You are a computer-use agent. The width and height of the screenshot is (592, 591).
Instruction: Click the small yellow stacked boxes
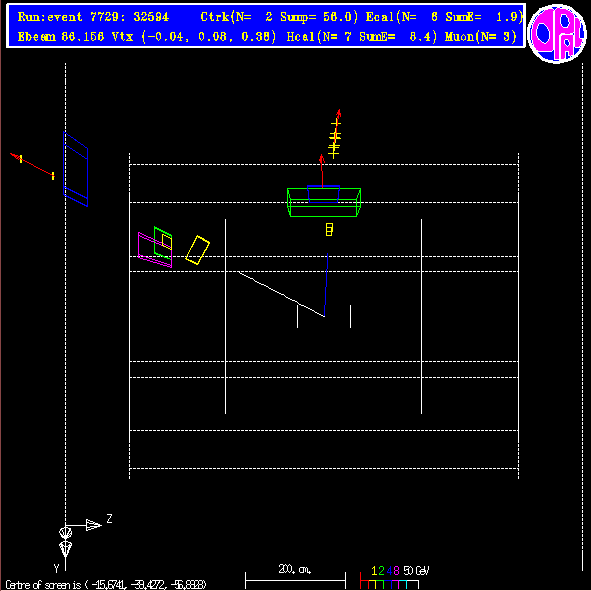tap(329, 230)
